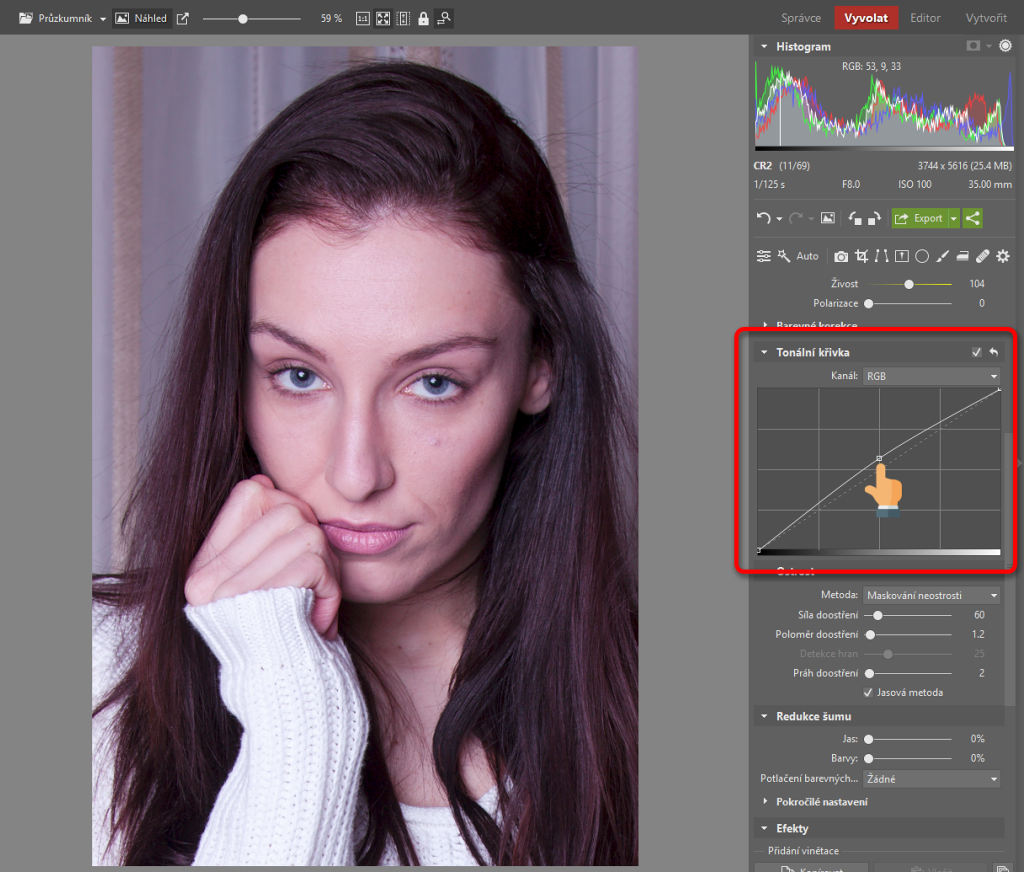Click the Náhled preview button

142,18
